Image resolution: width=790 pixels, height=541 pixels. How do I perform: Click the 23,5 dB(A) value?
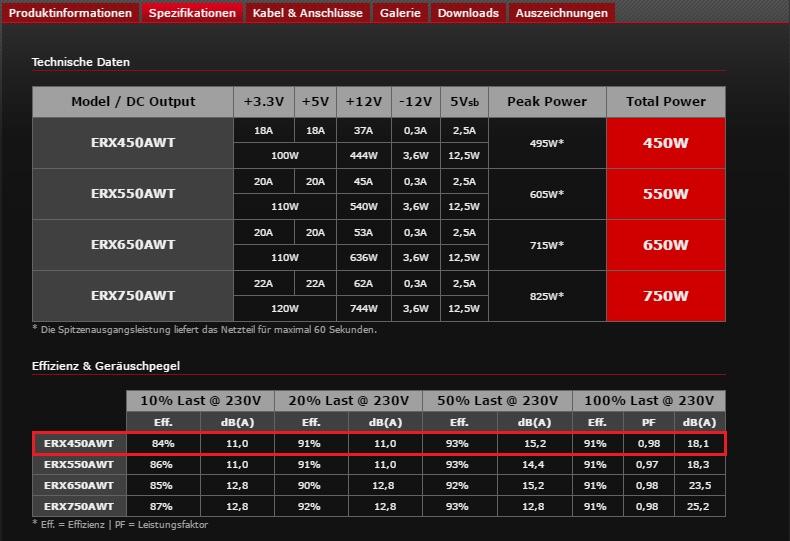(x=699, y=486)
